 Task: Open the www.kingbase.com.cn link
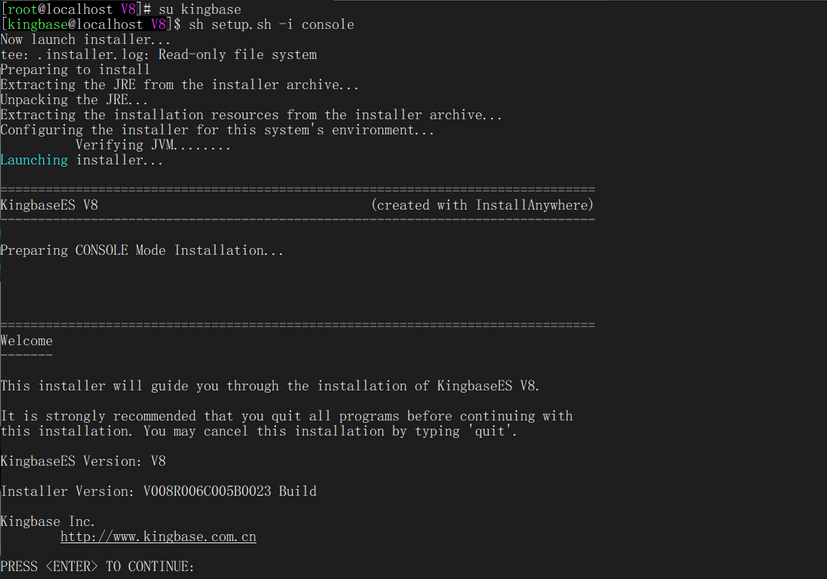(158, 537)
